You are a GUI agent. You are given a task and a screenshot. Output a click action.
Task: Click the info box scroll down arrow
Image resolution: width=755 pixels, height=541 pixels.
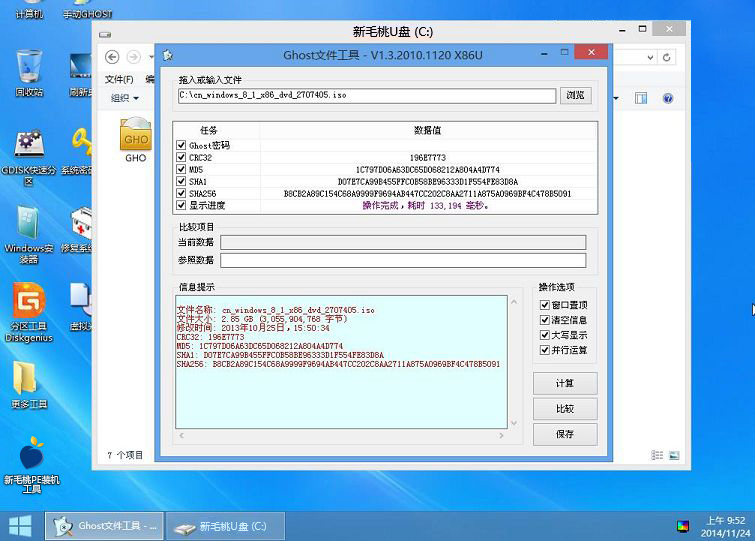[514, 423]
